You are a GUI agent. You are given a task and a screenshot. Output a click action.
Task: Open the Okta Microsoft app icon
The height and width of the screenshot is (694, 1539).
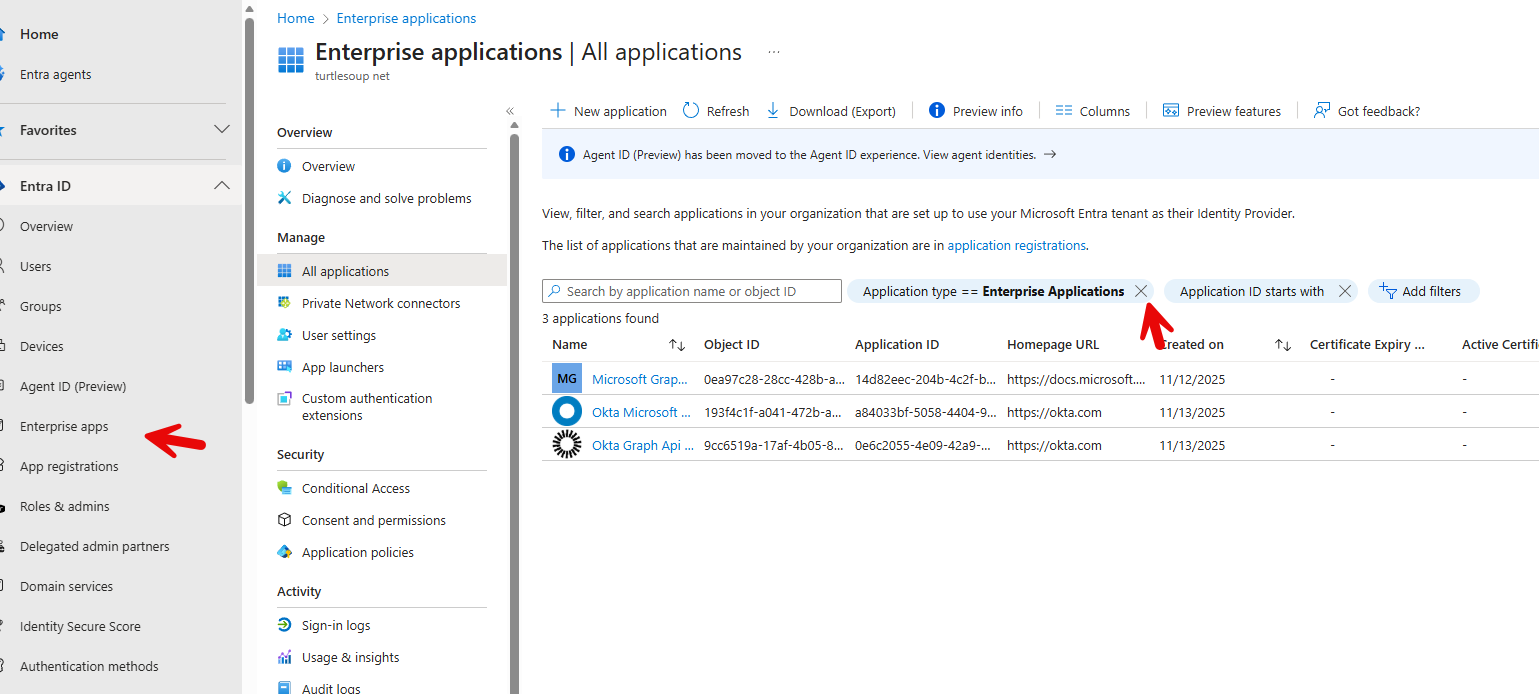click(x=567, y=412)
